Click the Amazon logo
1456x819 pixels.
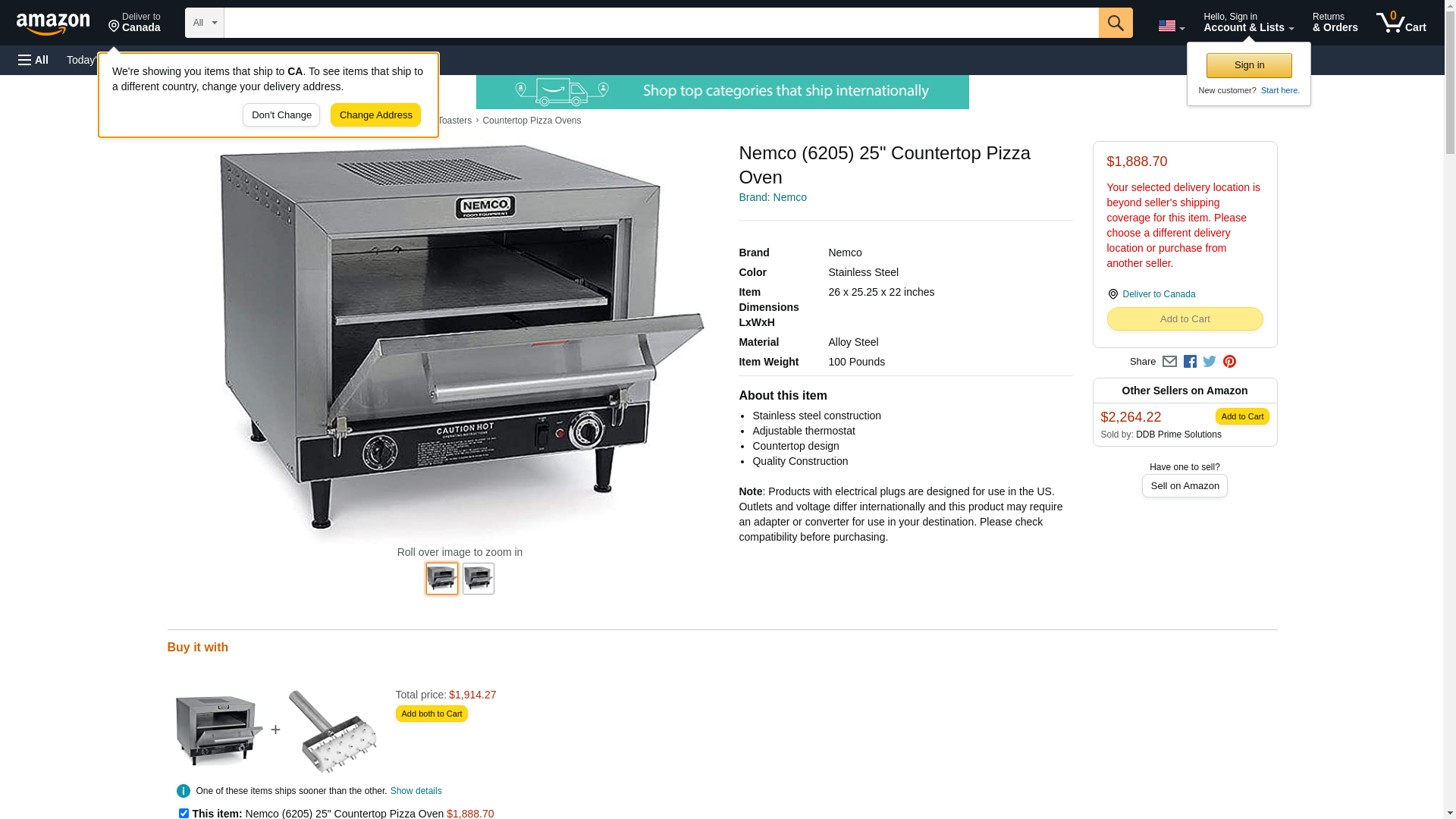(x=53, y=24)
